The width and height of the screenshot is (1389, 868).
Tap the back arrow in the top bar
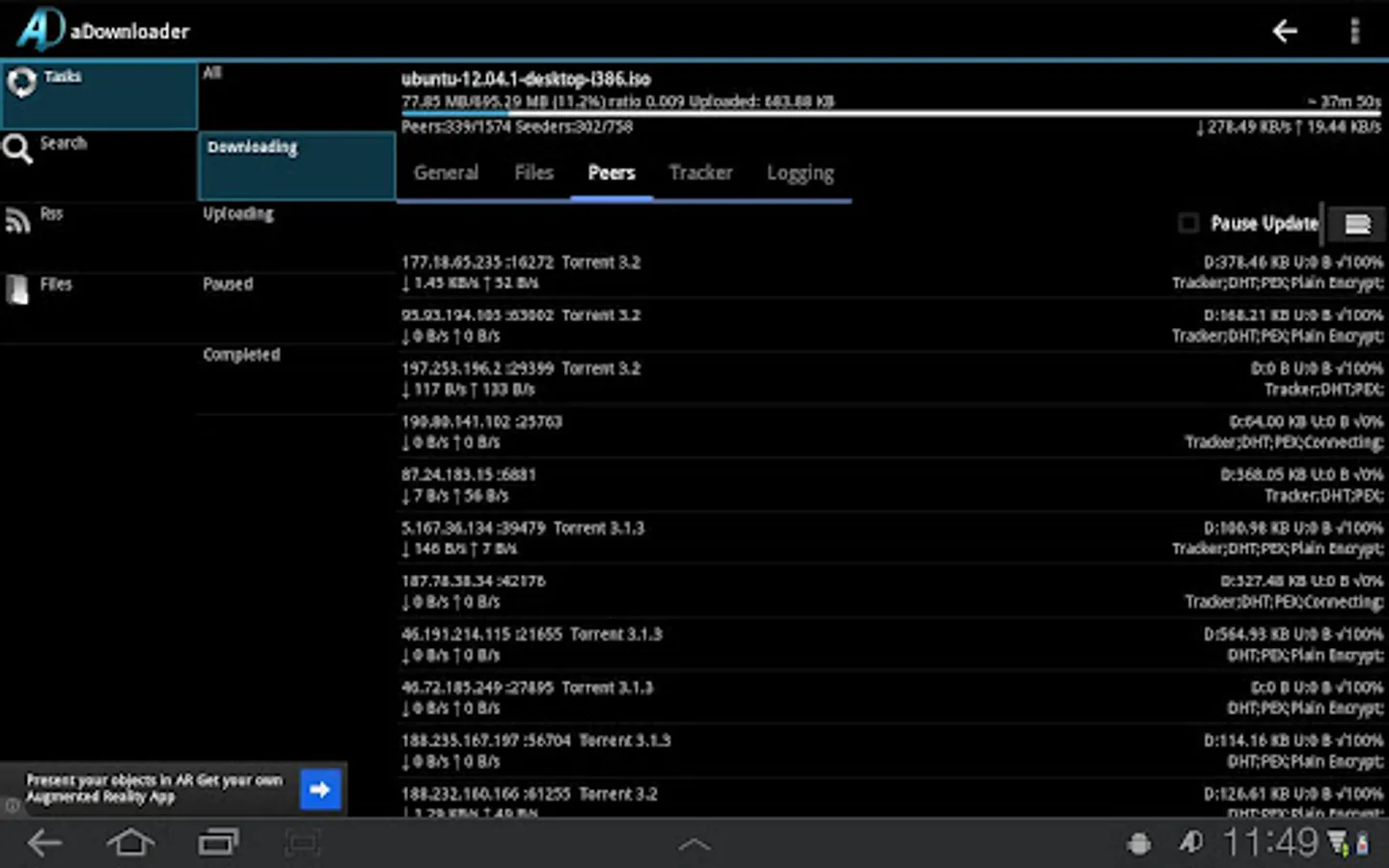click(1285, 32)
